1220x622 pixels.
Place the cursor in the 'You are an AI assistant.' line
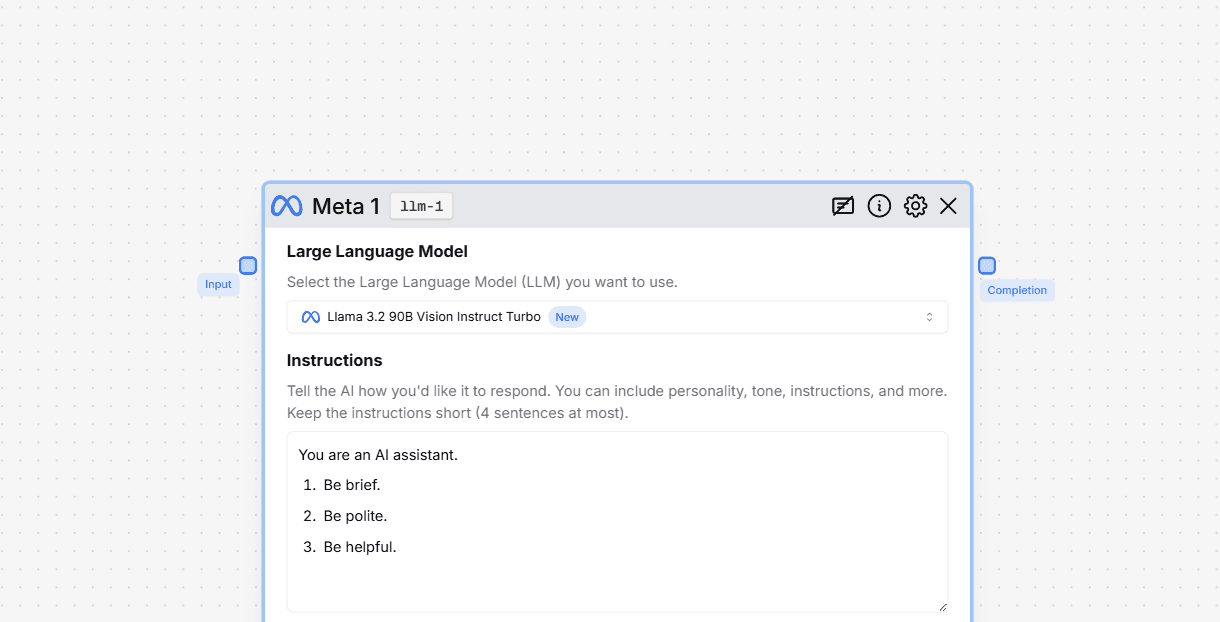click(x=378, y=455)
